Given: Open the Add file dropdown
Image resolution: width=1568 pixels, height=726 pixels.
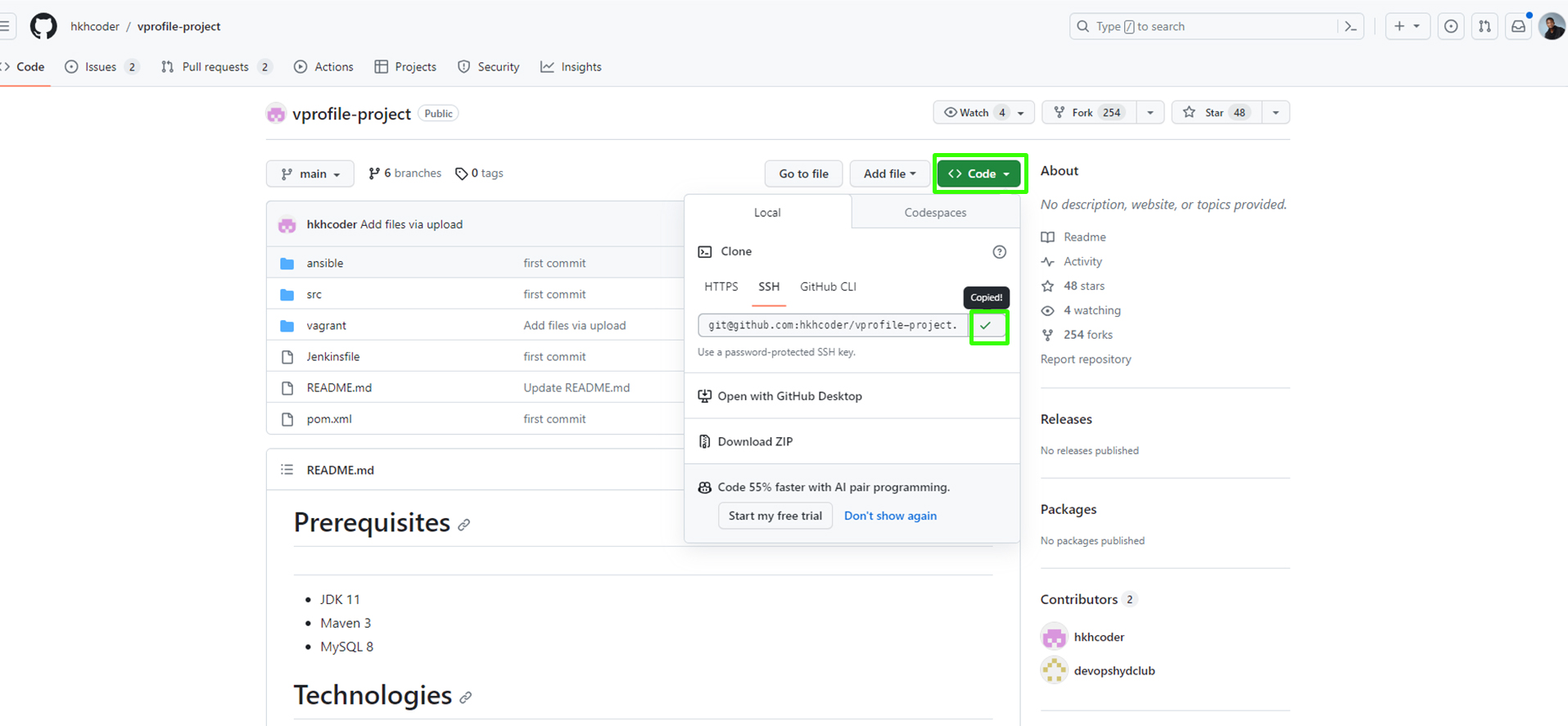Looking at the screenshot, I should 889,174.
